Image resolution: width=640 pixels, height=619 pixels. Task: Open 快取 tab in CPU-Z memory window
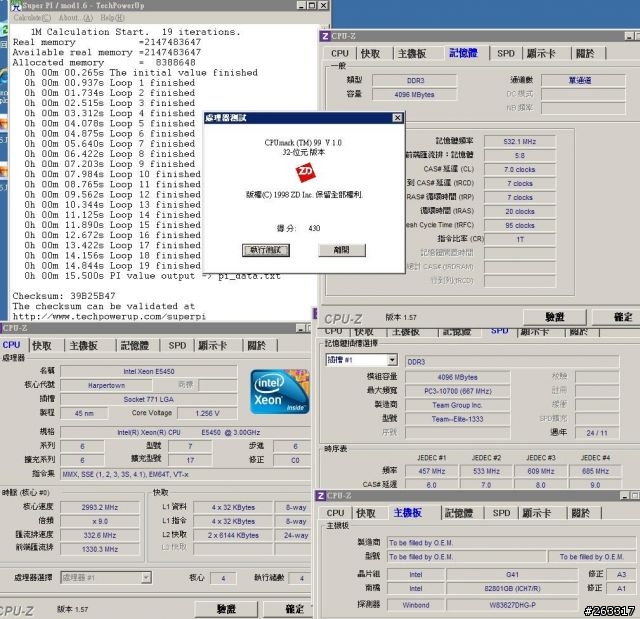[x=371, y=53]
